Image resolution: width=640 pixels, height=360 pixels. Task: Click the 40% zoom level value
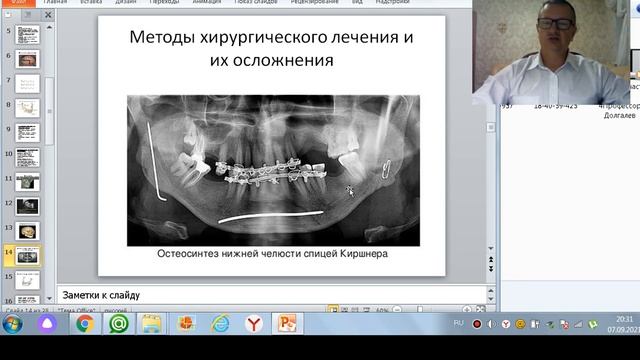[x=382, y=310]
